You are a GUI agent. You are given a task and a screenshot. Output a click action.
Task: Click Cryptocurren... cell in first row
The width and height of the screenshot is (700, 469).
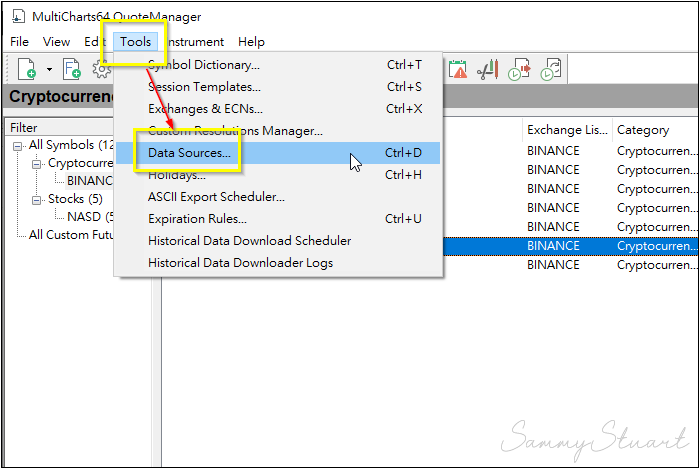pyautogui.click(x=655, y=151)
